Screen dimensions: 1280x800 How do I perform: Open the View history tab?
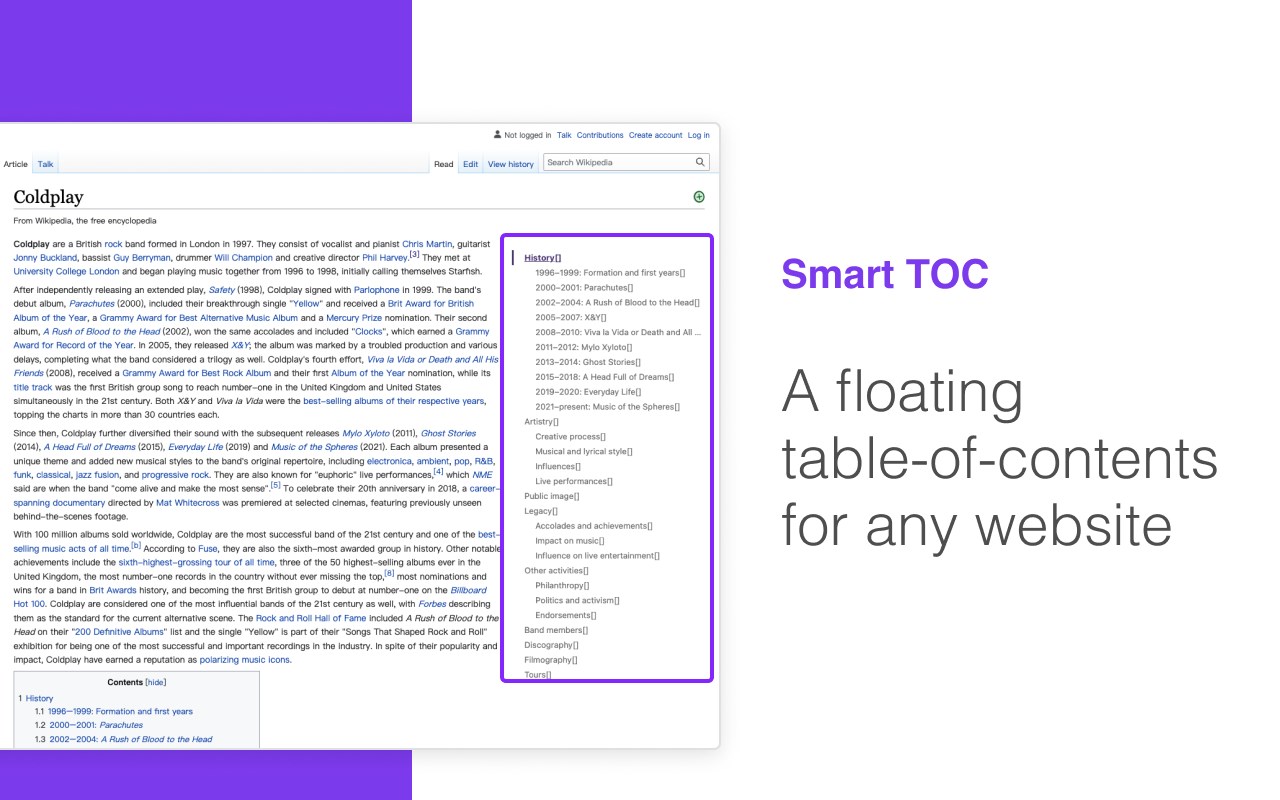coord(511,164)
